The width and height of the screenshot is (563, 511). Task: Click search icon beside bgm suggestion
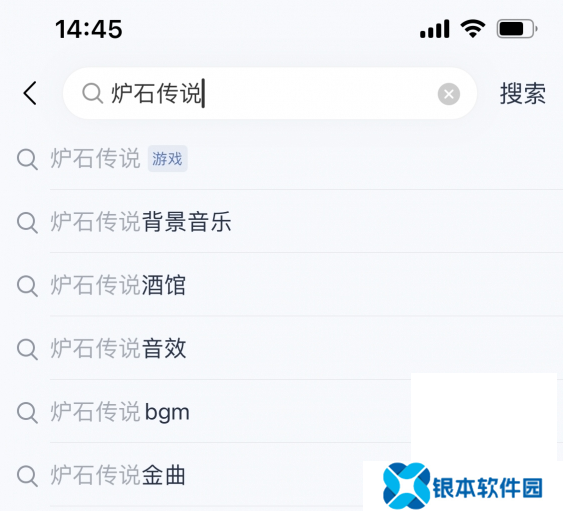pos(27,412)
